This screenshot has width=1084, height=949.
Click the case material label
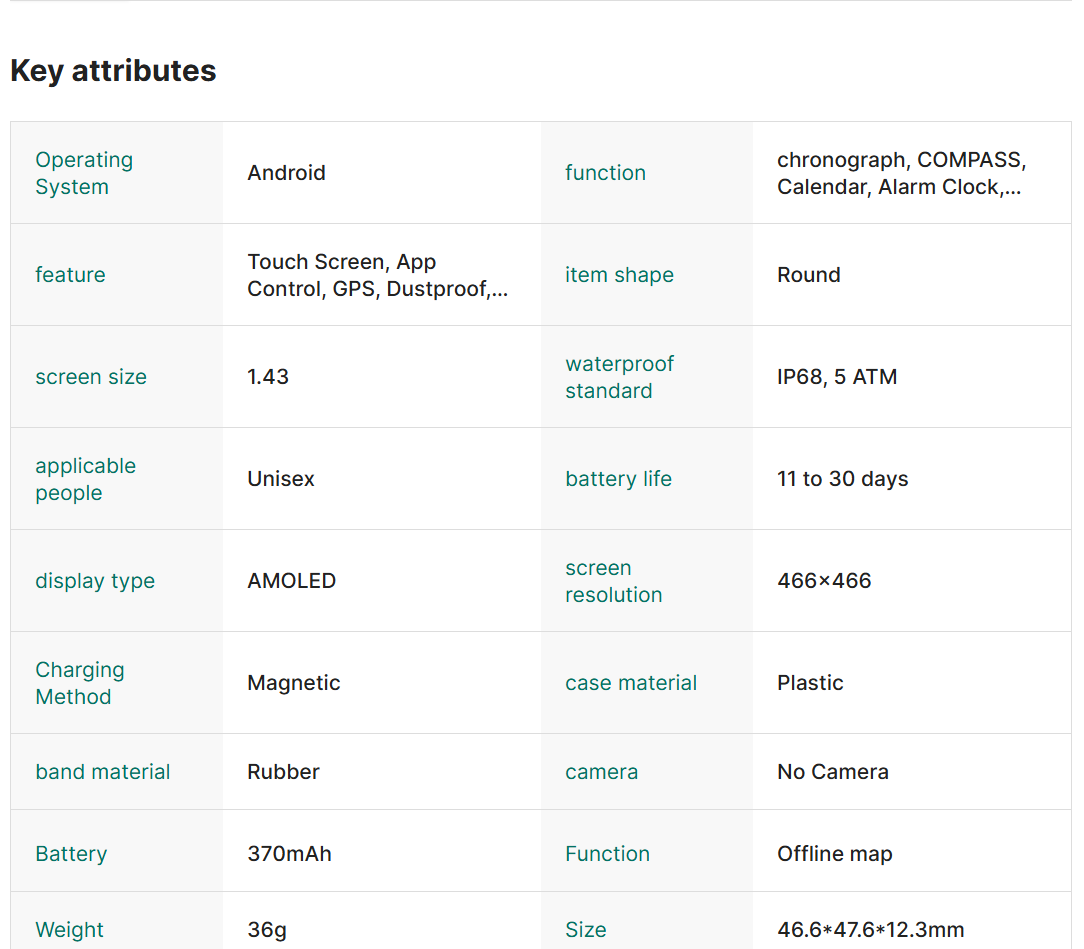(631, 683)
